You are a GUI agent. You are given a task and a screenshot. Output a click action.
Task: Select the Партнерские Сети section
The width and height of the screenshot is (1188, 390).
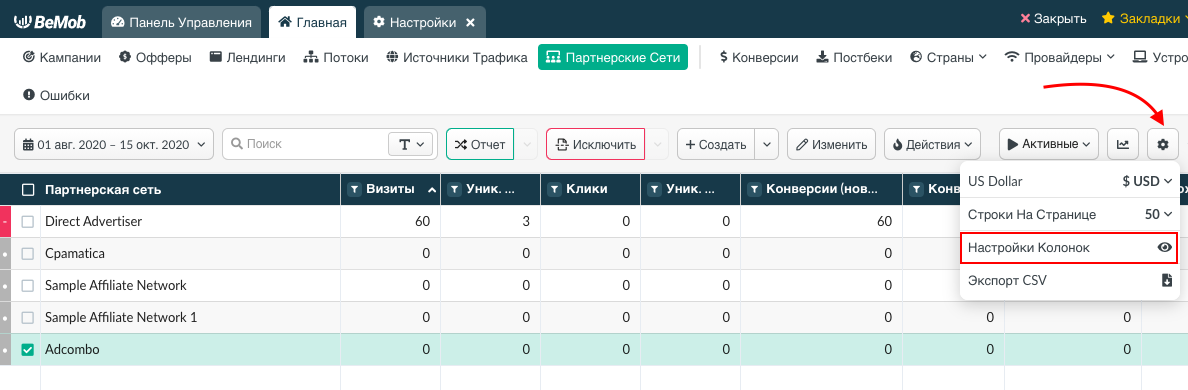pos(613,57)
